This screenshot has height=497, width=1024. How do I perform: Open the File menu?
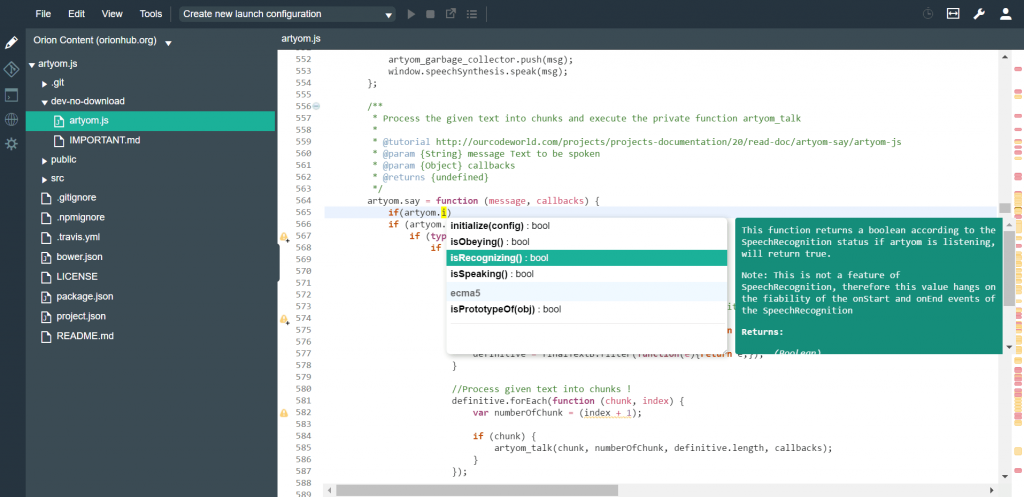tap(43, 14)
